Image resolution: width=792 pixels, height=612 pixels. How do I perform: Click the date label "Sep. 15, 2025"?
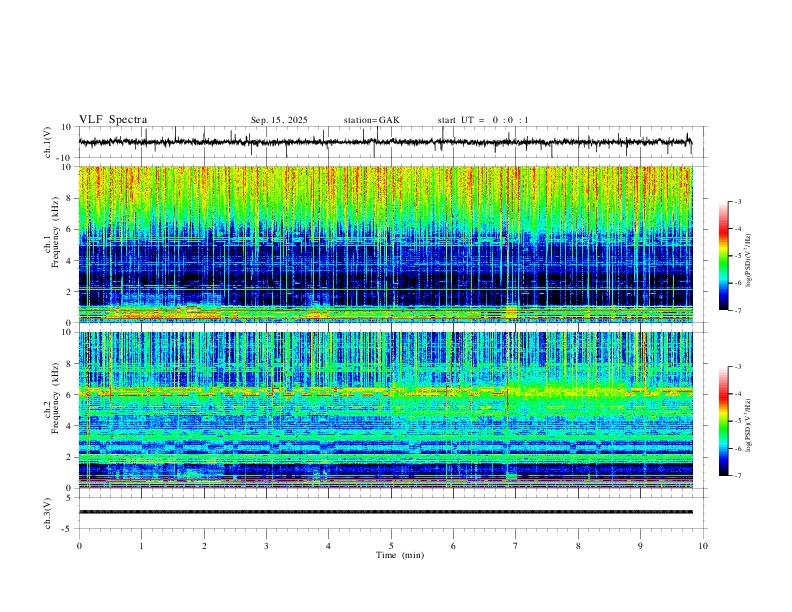(279, 120)
